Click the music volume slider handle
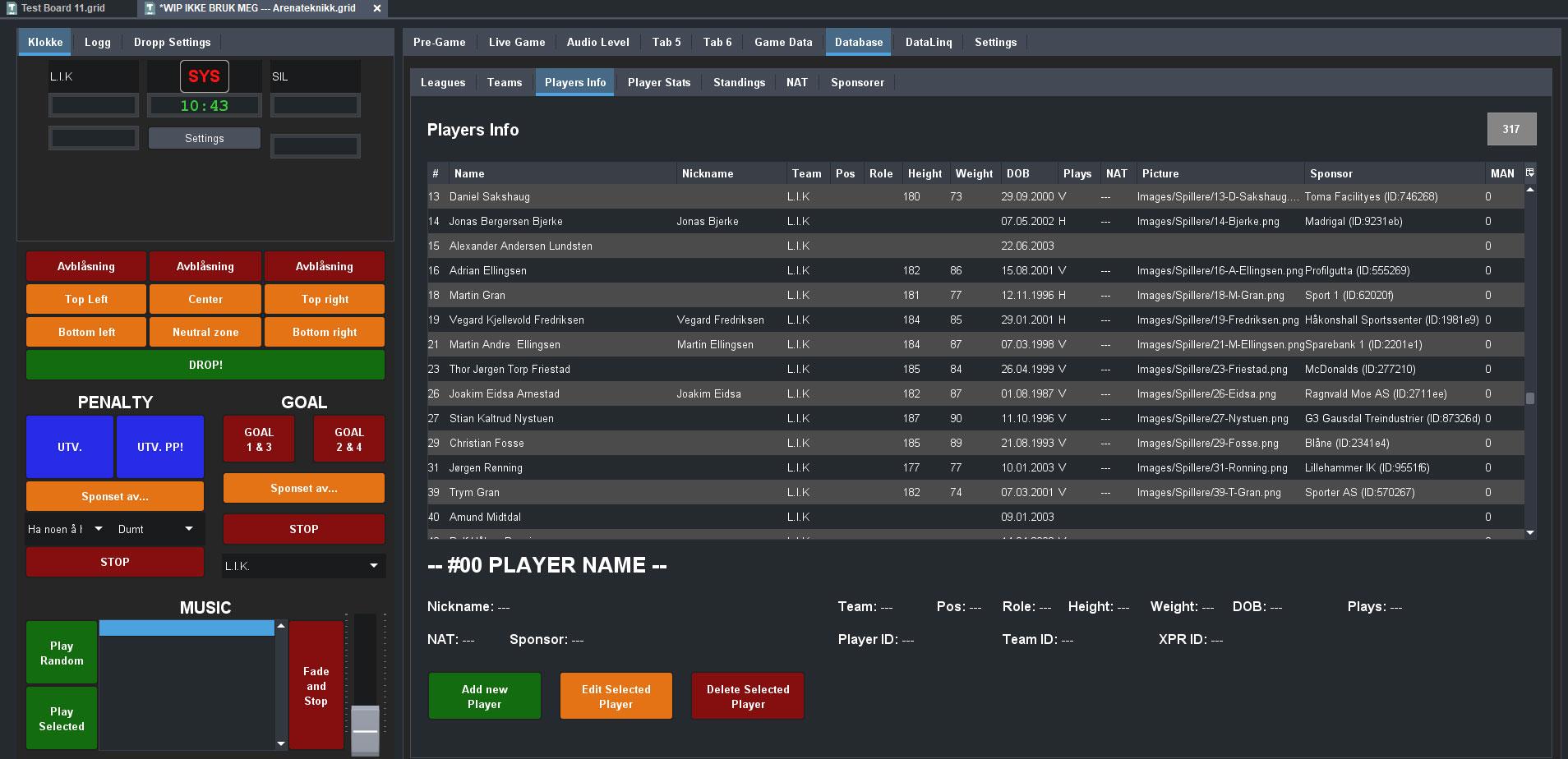This screenshot has width=1568, height=759. coord(366,730)
